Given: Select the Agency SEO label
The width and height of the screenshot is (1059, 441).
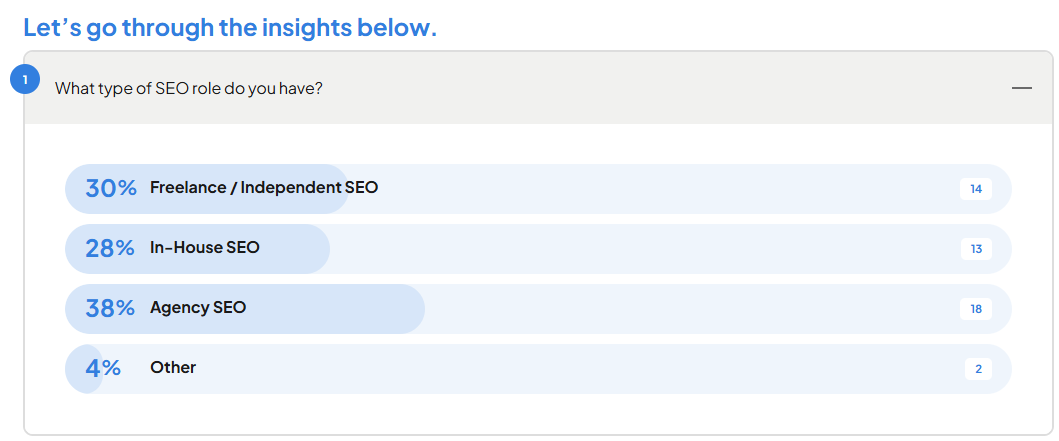Looking at the screenshot, I should [198, 307].
